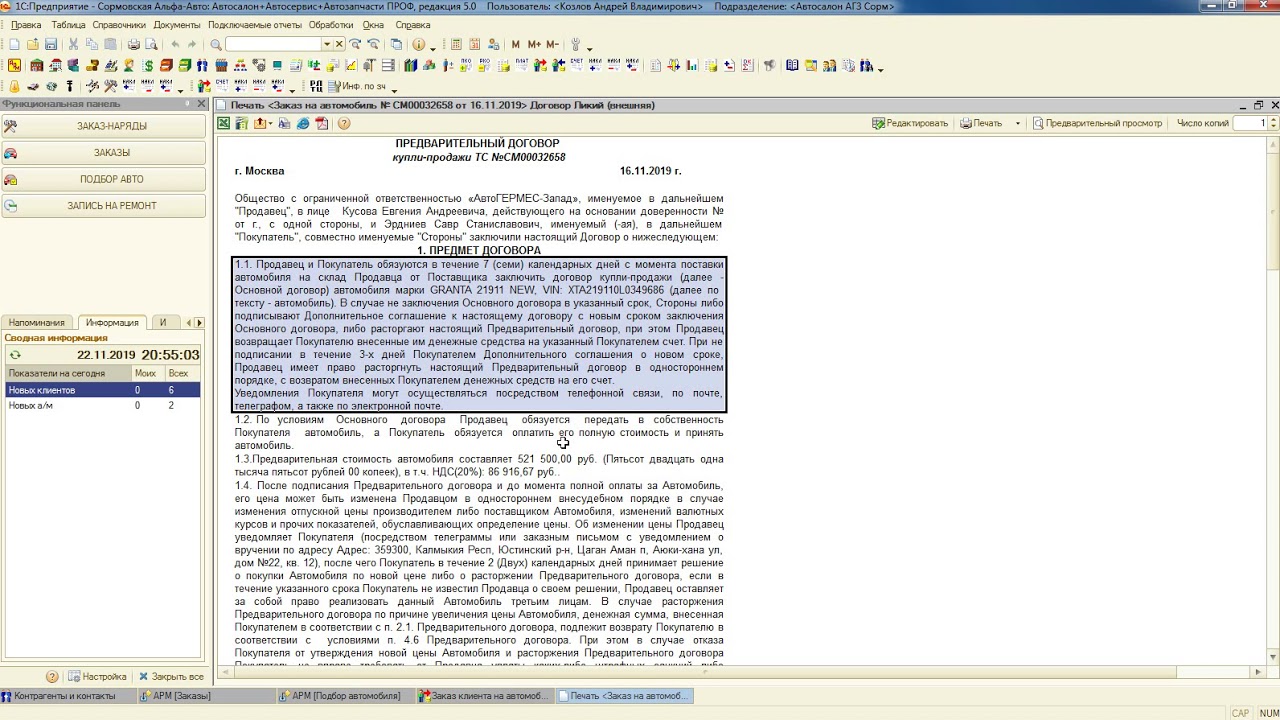Click the Cut scissors icon
1280x720 pixels.
click(x=73, y=44)
